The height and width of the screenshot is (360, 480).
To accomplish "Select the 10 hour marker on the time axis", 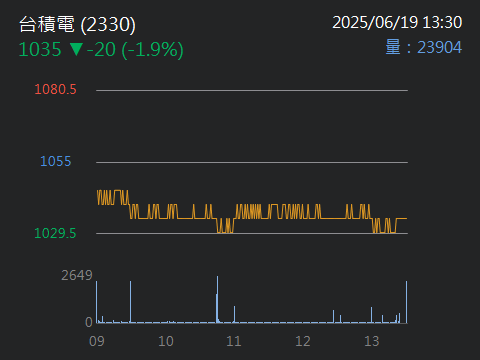I will 166,341.
